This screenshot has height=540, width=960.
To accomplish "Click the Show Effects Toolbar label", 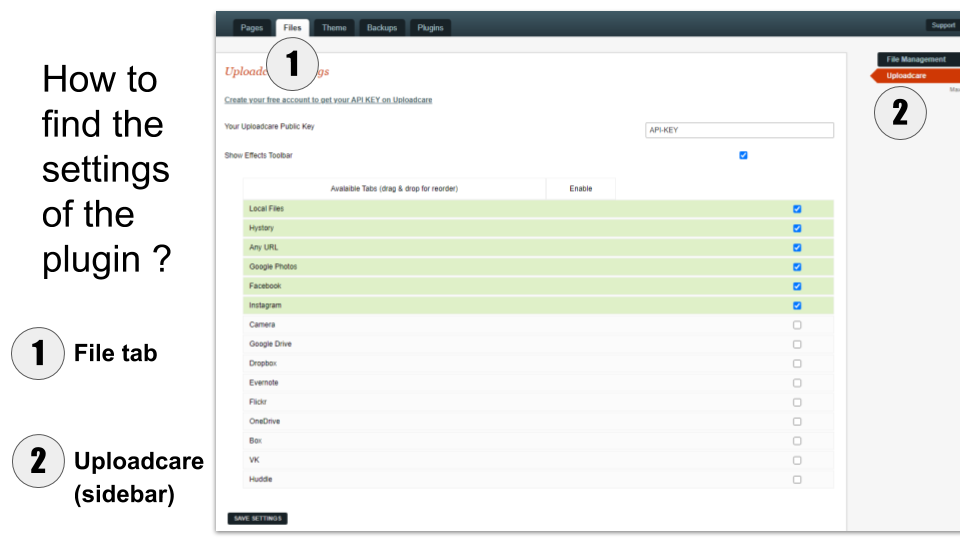I will tap(258, 156).
